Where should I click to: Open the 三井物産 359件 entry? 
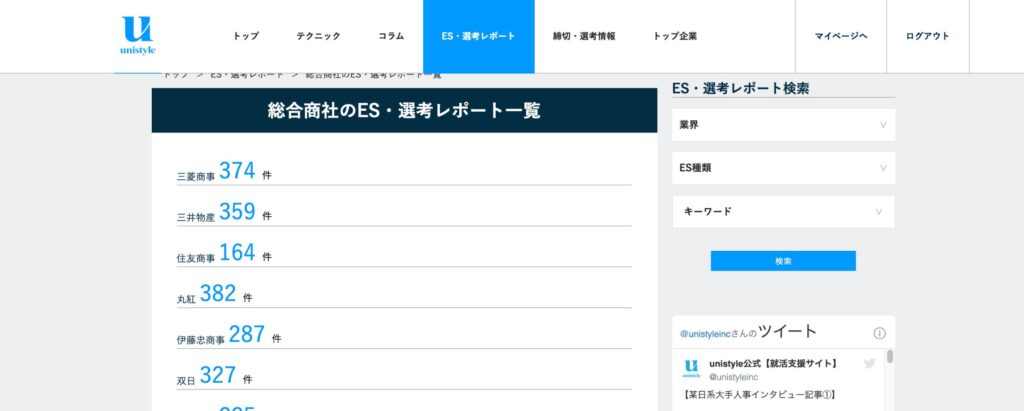(x=404, y=212)
